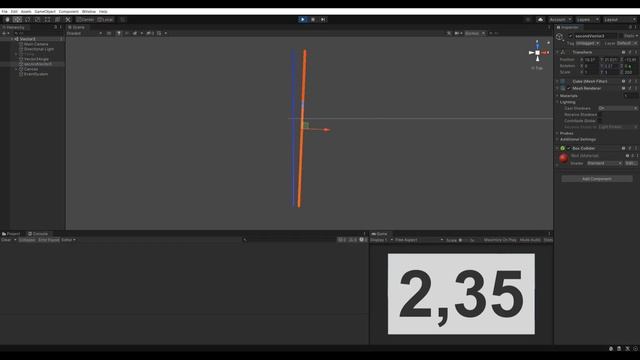Viewport: 640px width, 360px height.
Task: Click the Add Component button
Action: click(597, 179)
